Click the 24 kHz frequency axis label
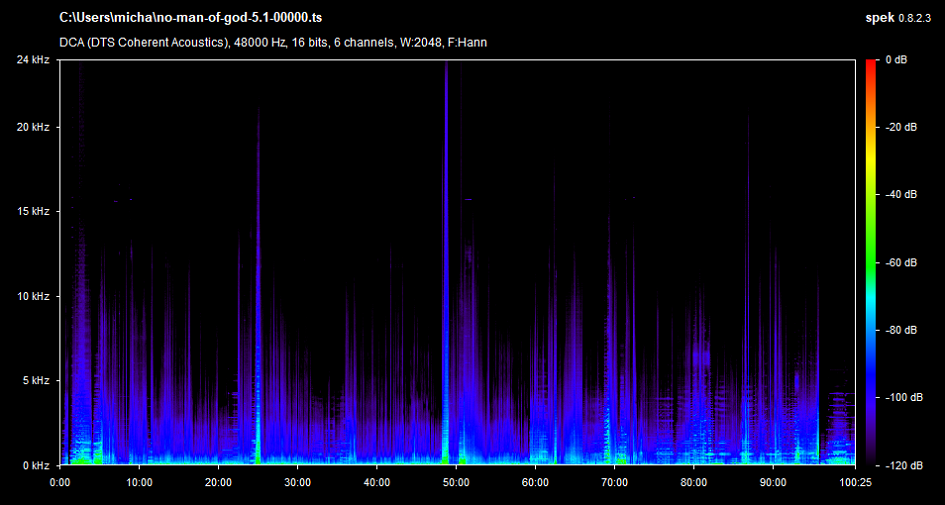Screen dimensions: 945x505 tap(33, 60)
